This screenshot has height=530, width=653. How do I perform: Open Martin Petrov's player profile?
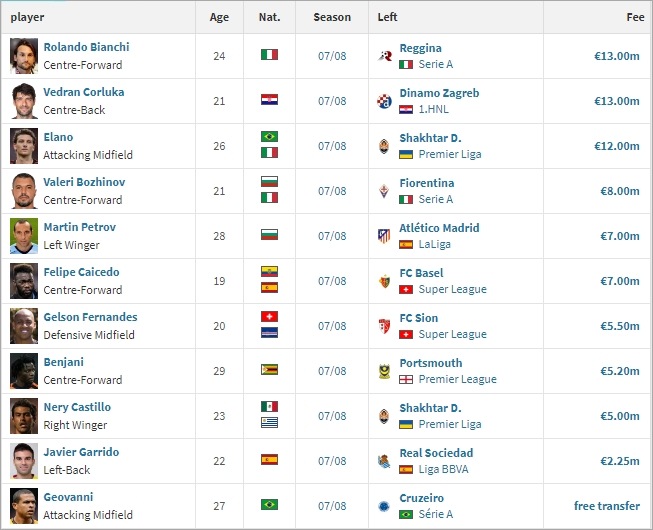click(x=80, y=227)
